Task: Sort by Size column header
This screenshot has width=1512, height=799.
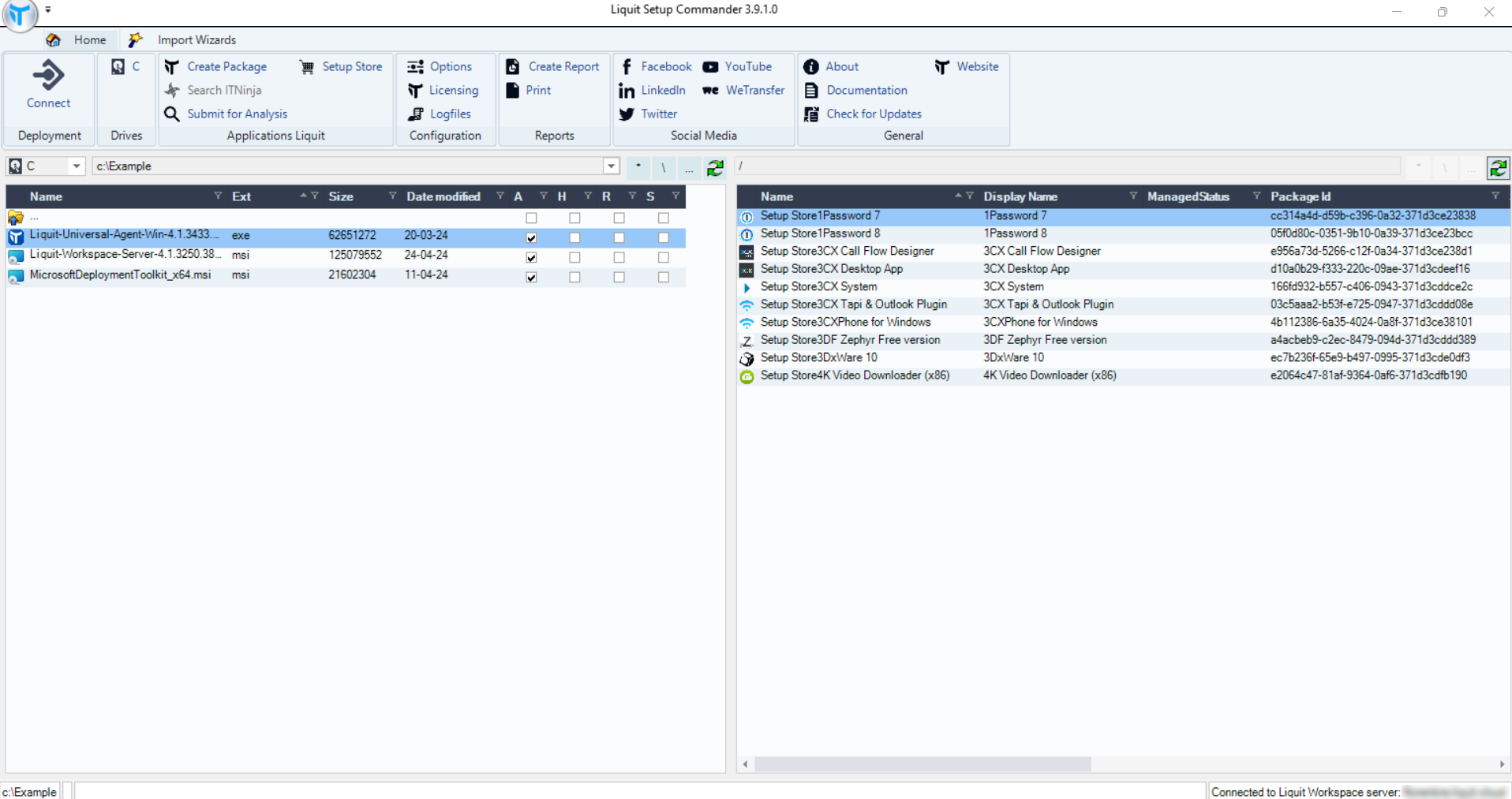Action: click(x=341, y=196)
